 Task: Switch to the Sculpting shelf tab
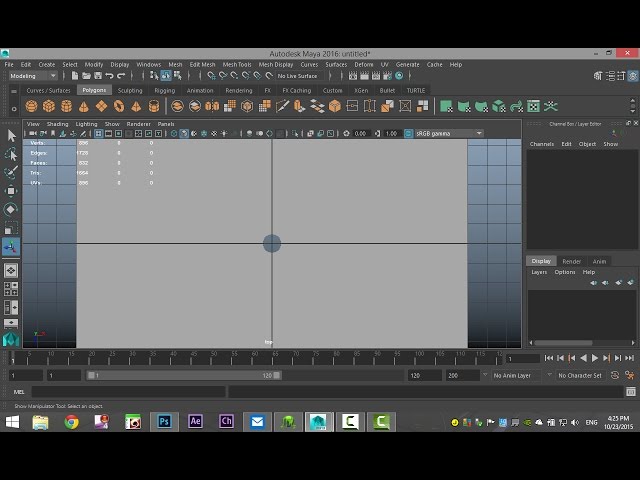[130, 90]
